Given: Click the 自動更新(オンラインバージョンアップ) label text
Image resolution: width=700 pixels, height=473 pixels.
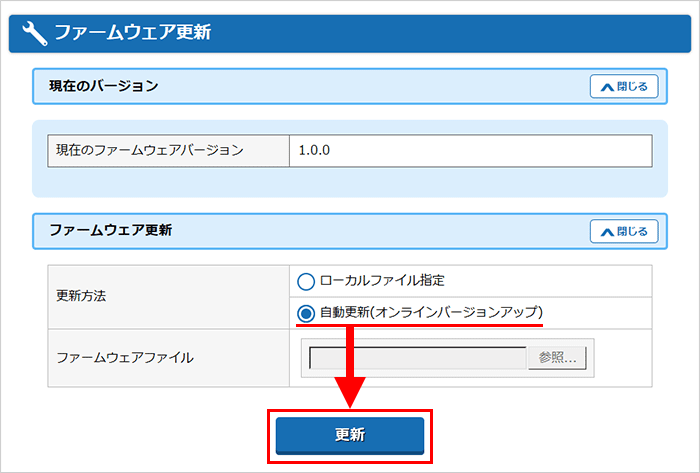Looking at the screenshot, I should pos(431,313).
